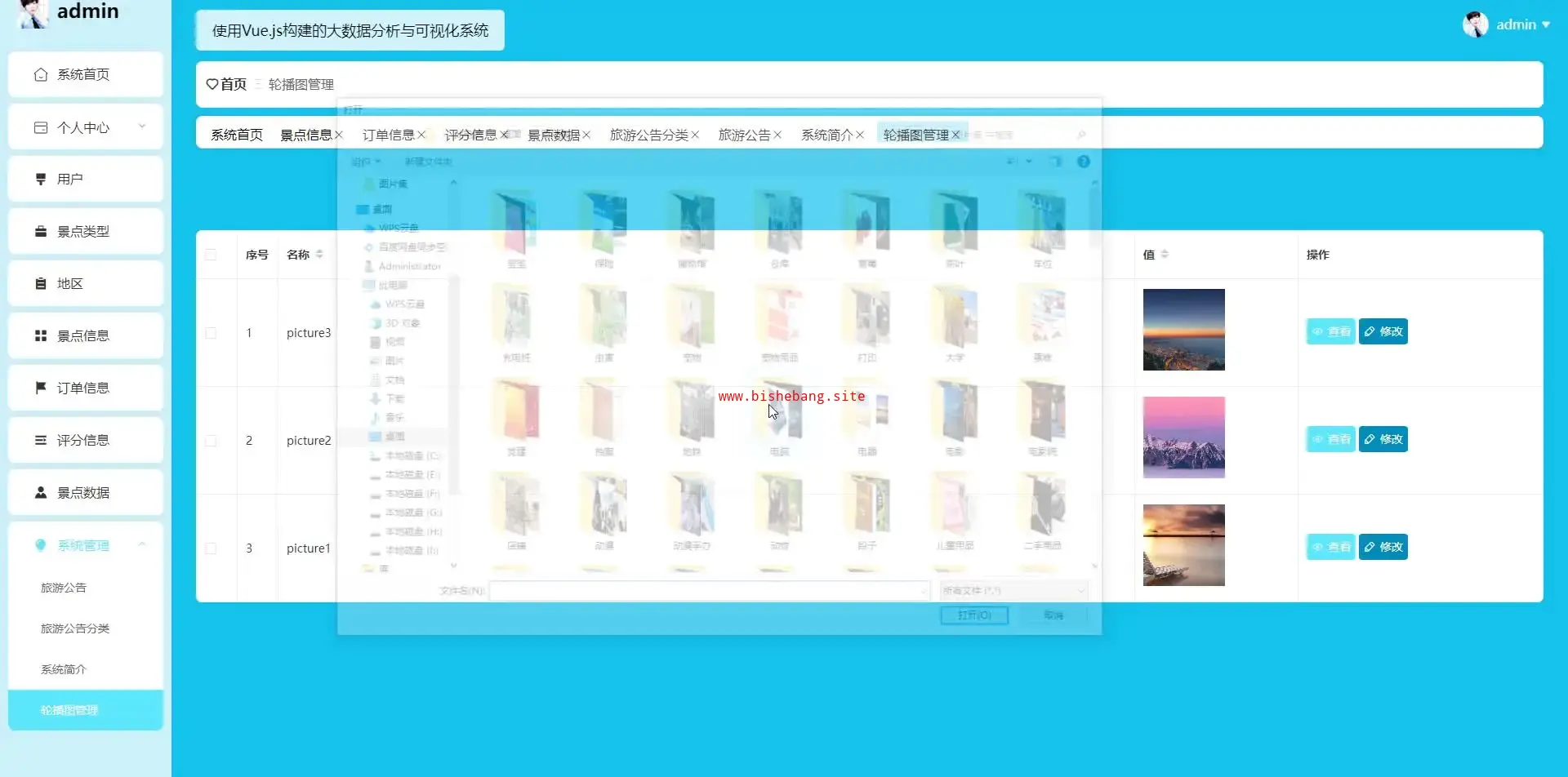The image size is (1568, 777).
Task: Sort the table by 值 column
Action: pos(1165,255)
